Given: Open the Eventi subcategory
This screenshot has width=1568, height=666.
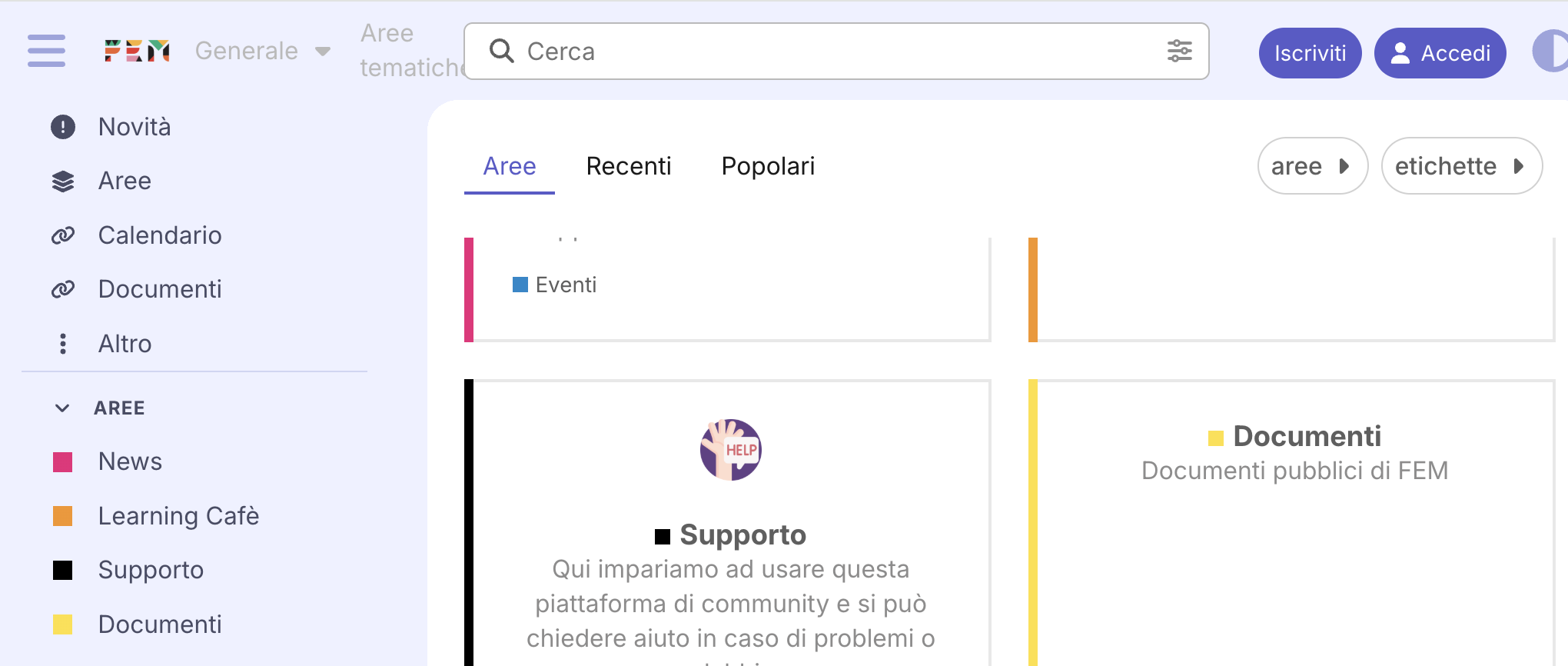Looking at the screenshot, I should click(565, 285).
